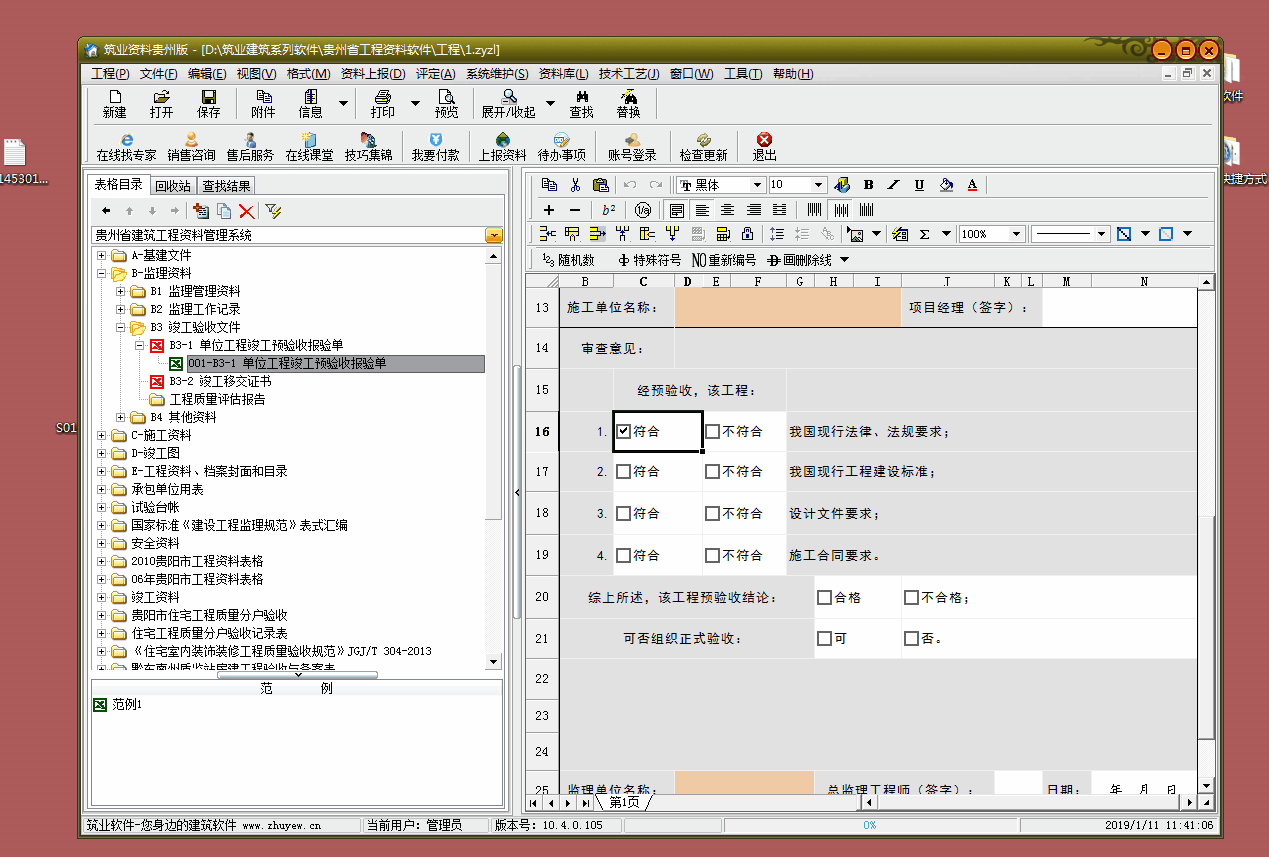Screen dimensions: 1269x857
Task: Open the 预览 print preview icon
Action: click(447, 103)
